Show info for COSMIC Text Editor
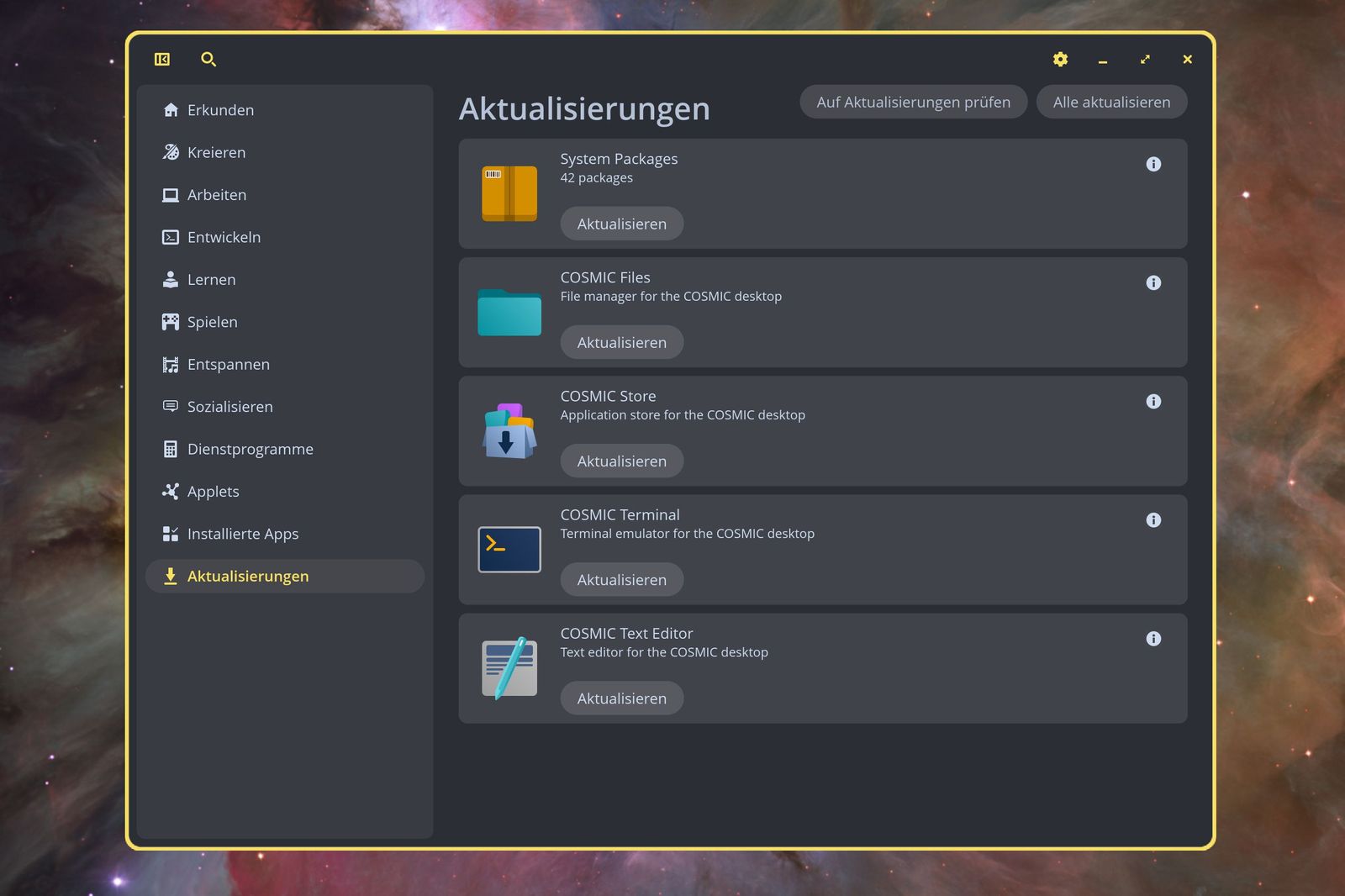The image size is (1345, 896). [1153, 638]
